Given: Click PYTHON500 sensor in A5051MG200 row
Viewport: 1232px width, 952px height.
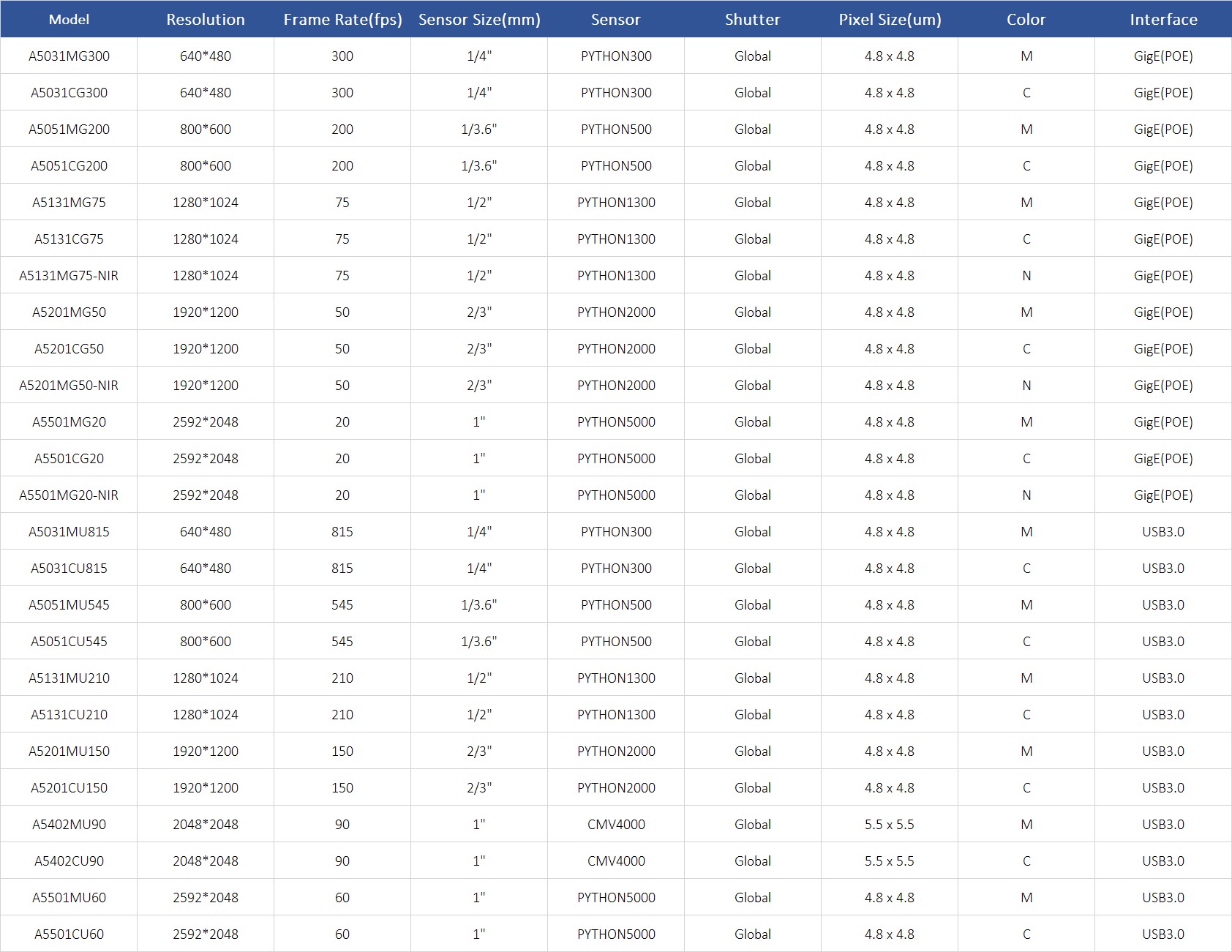Looking at the screenshot, I should point(616,130).
